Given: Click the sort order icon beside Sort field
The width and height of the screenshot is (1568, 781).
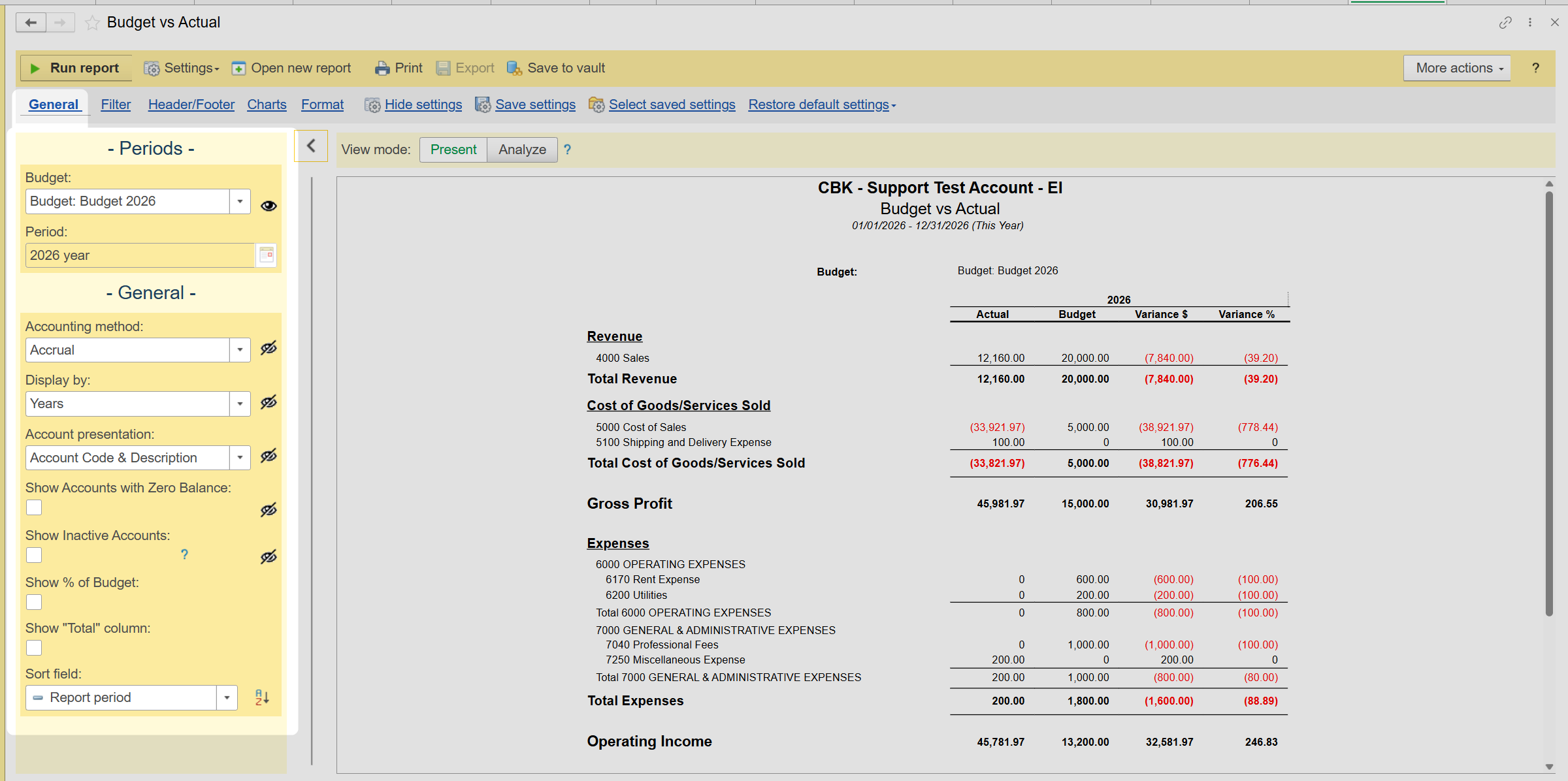Looking at the screenshot, I should pyautogui.click(x=262, y=697).
